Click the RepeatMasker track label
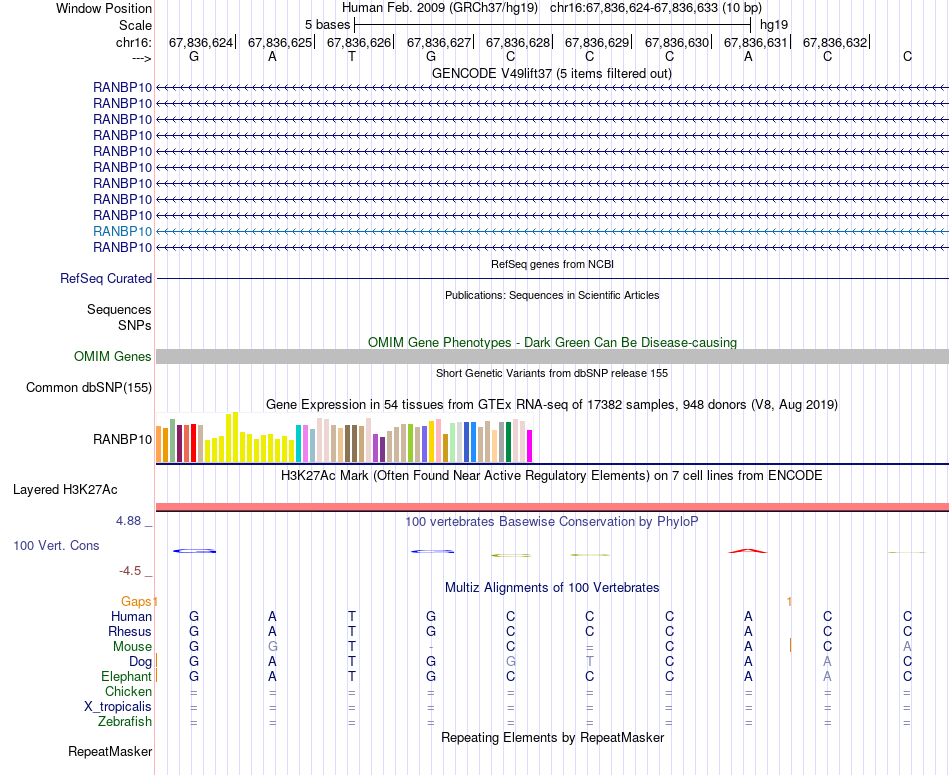Screen dimensions: 950x775 pyautogui.click(x=110, y=751)
